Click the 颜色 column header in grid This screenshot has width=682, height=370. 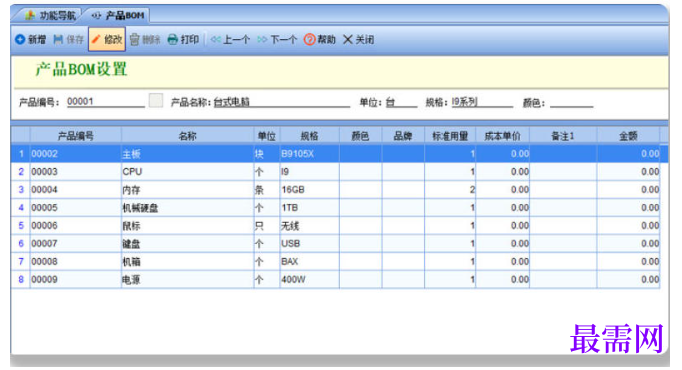360,136
